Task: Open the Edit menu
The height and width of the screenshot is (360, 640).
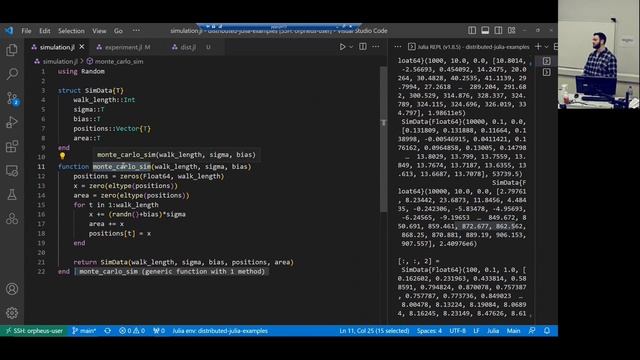Action: click(x=44, y=31)
